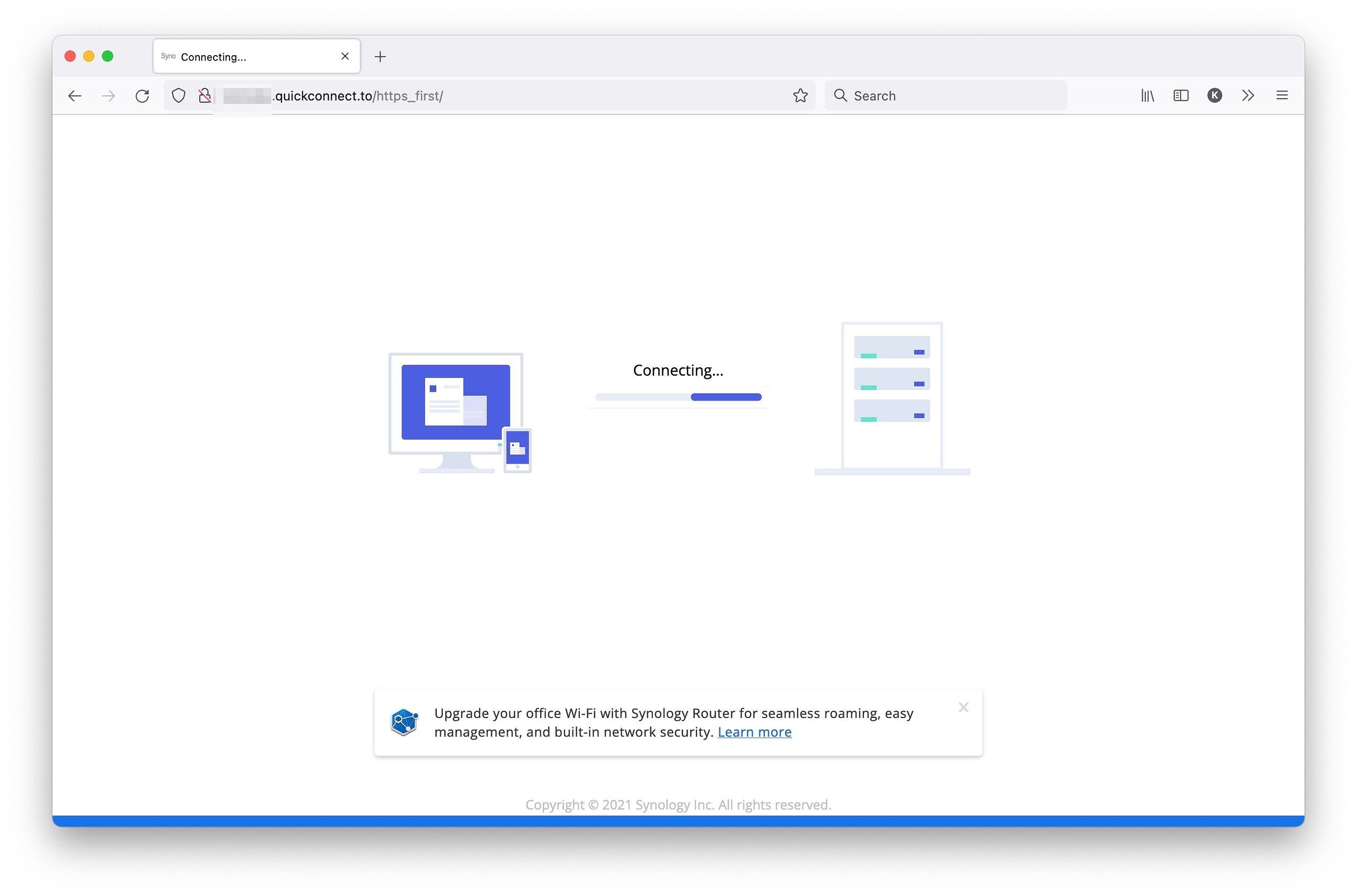Toggle the sidebar view icon
Image resolution: width=1357 pixels, height=896 pixels.
(x=1180, y=95)
